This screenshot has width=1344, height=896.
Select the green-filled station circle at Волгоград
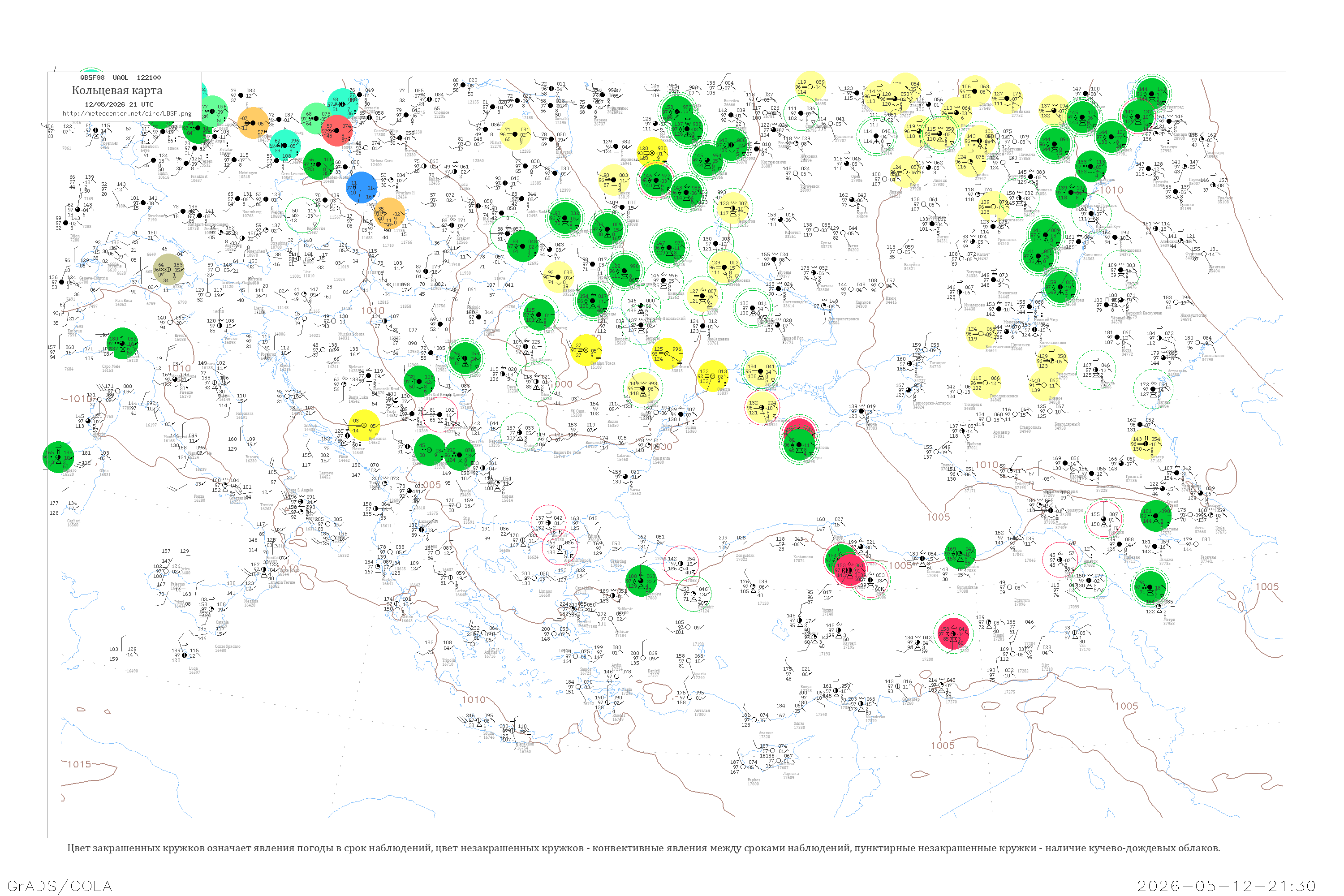[x=1060, y=287]
